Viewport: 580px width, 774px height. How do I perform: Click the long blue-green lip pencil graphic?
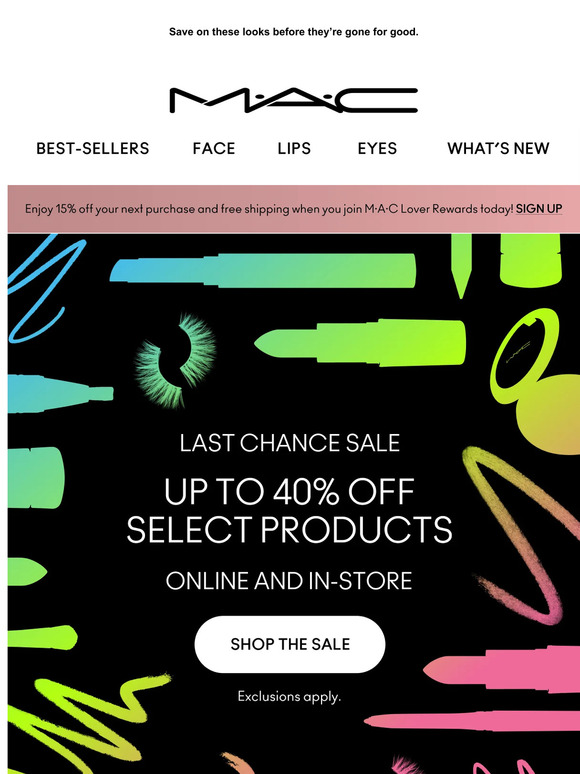pos(263,271)
